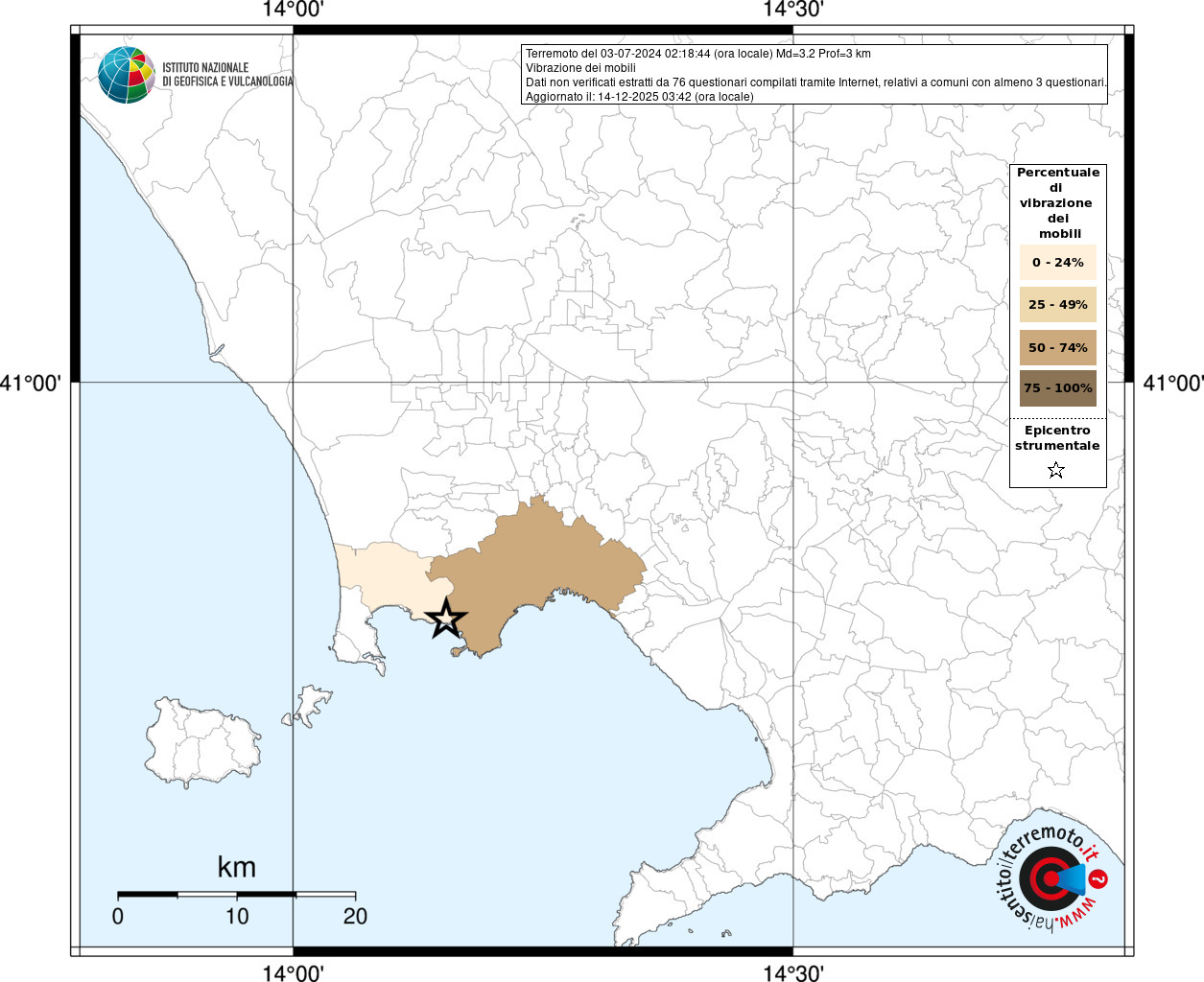Click the INGV globe logo
This screenshot has height=982, width=1204.
coord(127,75)
